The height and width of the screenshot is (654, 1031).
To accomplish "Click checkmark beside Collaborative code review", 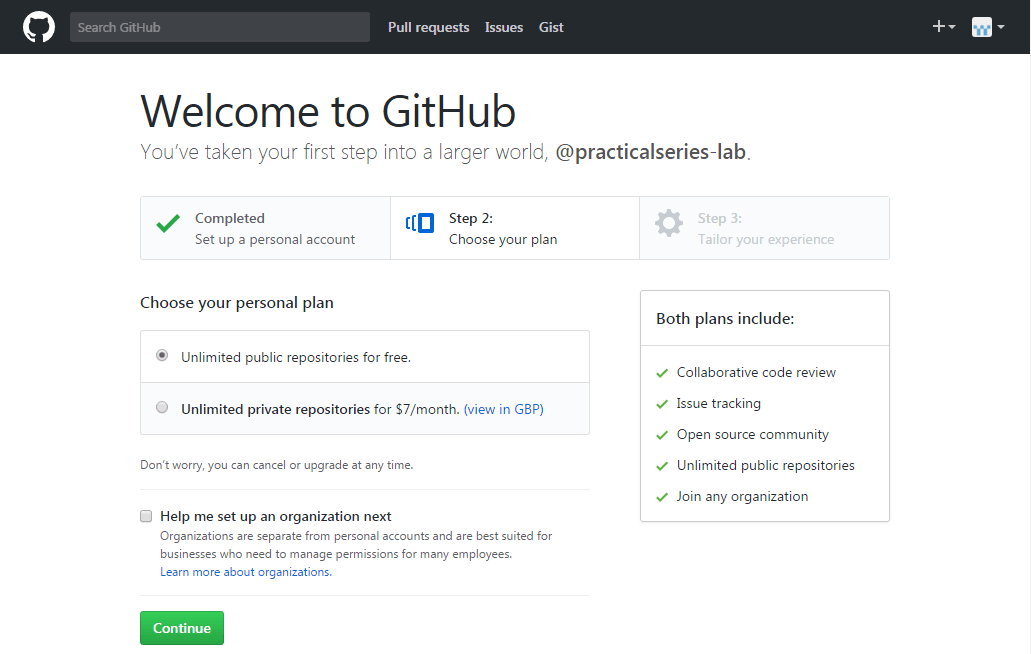I will [661, 373].
